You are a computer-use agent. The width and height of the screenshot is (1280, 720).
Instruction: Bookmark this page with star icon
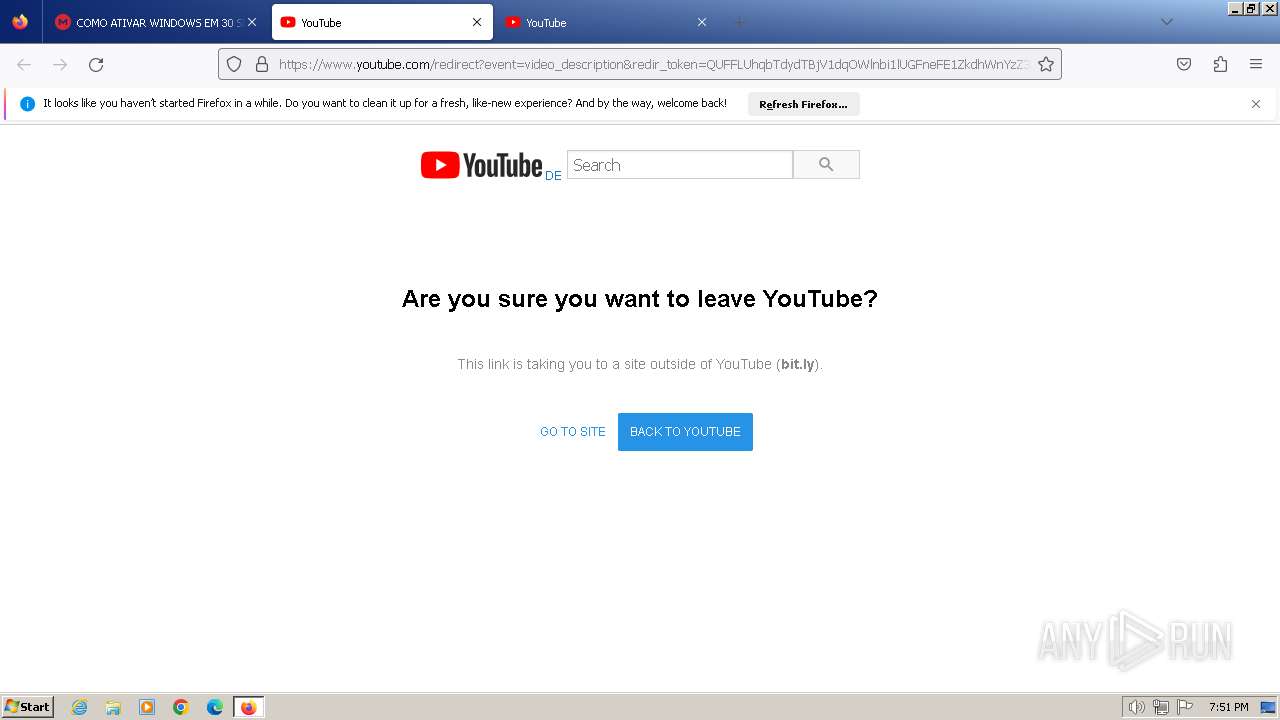1046,64
